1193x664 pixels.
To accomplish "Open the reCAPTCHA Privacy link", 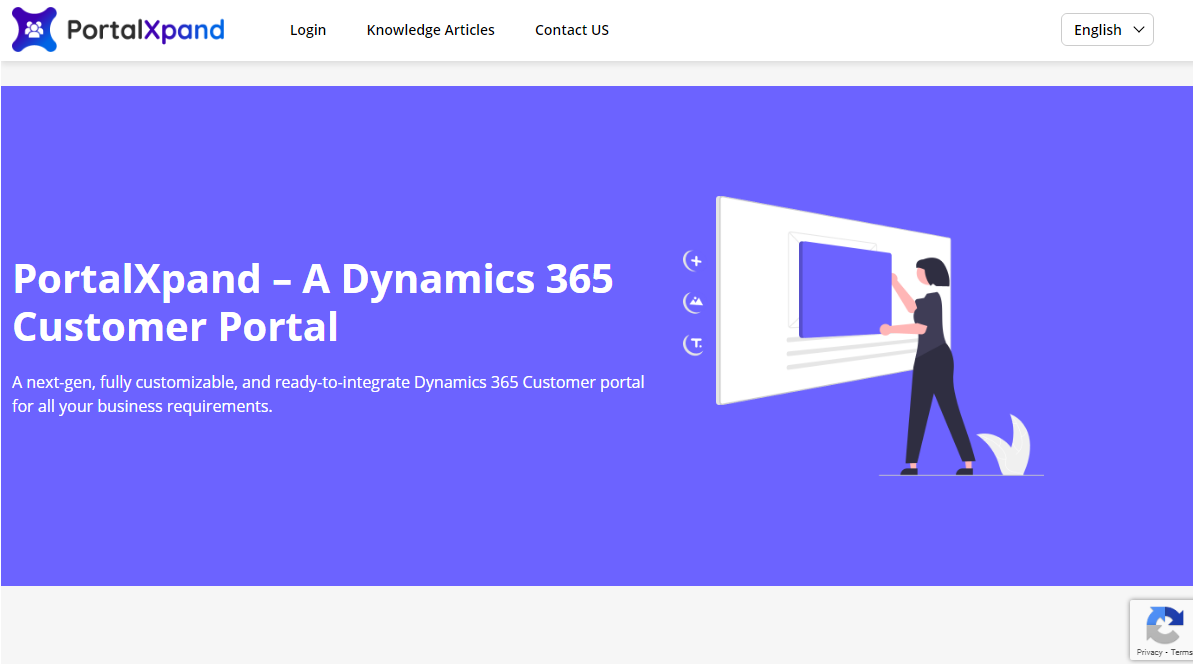I will pyautogui.click(x=1149, y=652).
